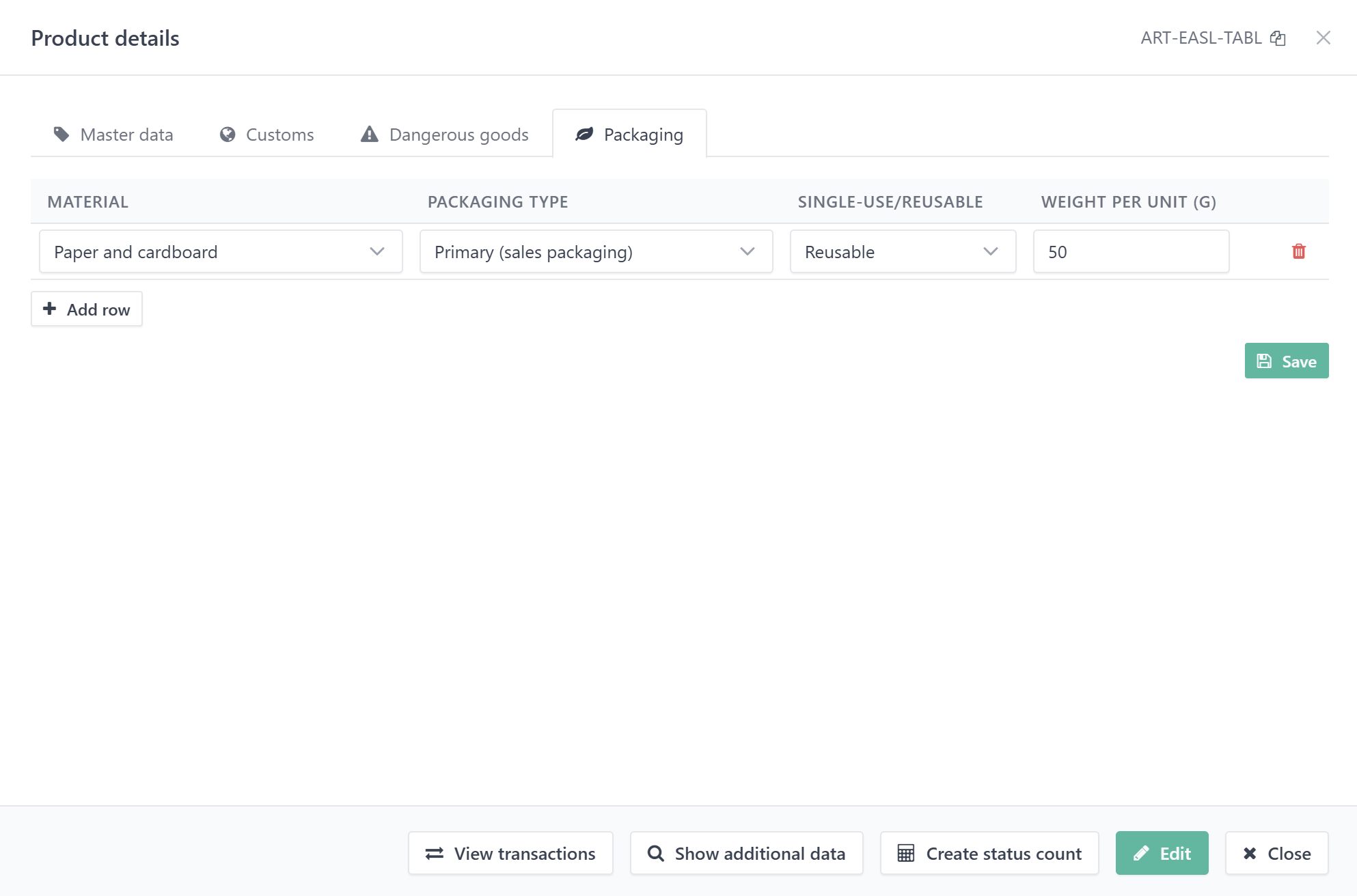Expand the Packaging type dropdown
Viewport: 1357px width, 896px height.
pos(597,252)
